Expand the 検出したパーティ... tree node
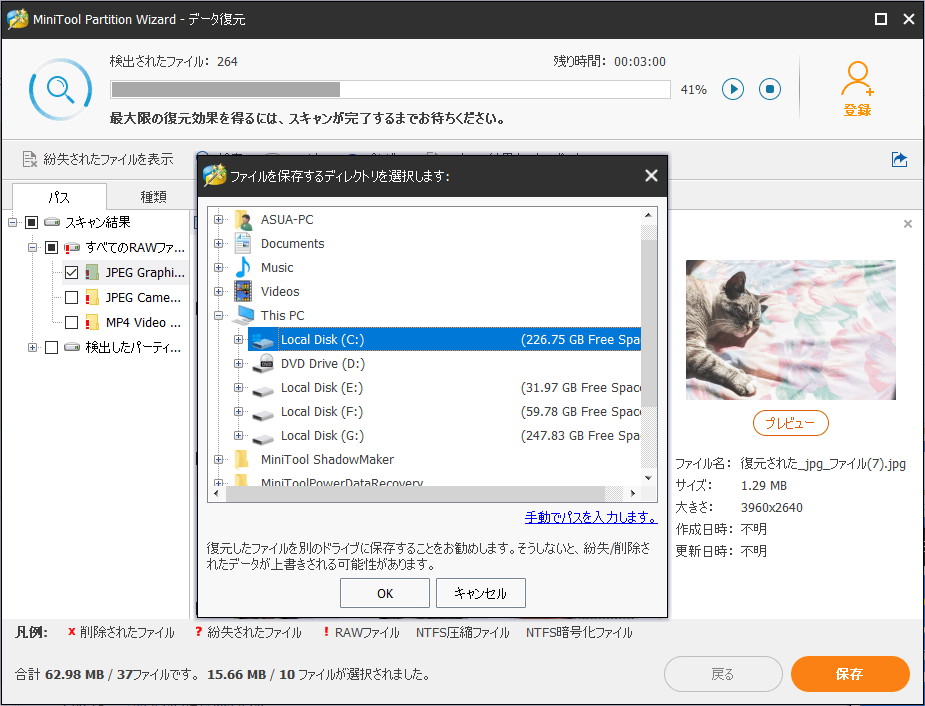The image size is (925, 706). coord(32,347)
